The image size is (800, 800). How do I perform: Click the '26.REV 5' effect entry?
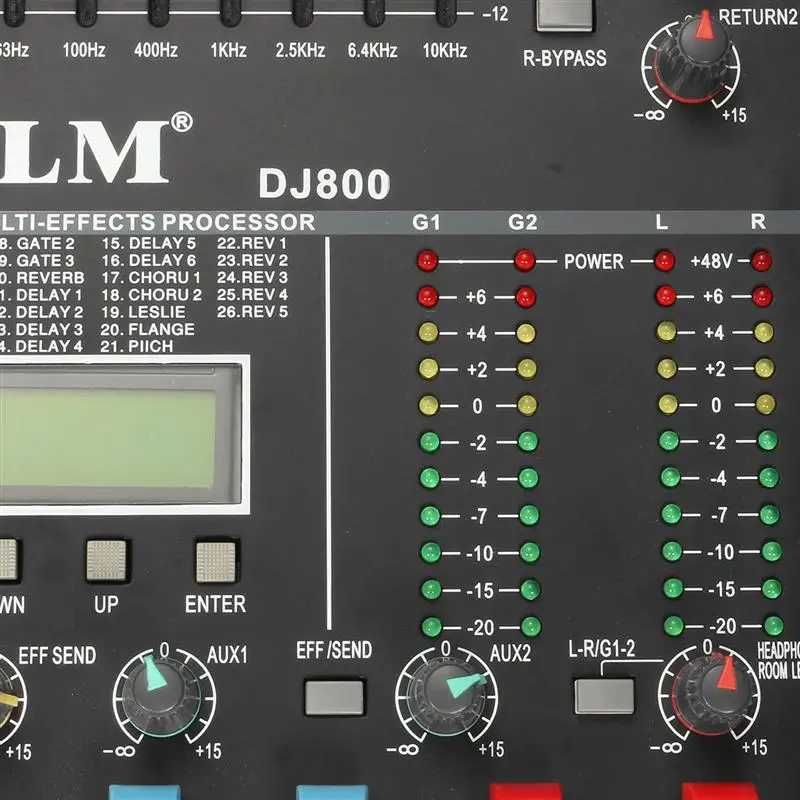(x=253, y=311)
